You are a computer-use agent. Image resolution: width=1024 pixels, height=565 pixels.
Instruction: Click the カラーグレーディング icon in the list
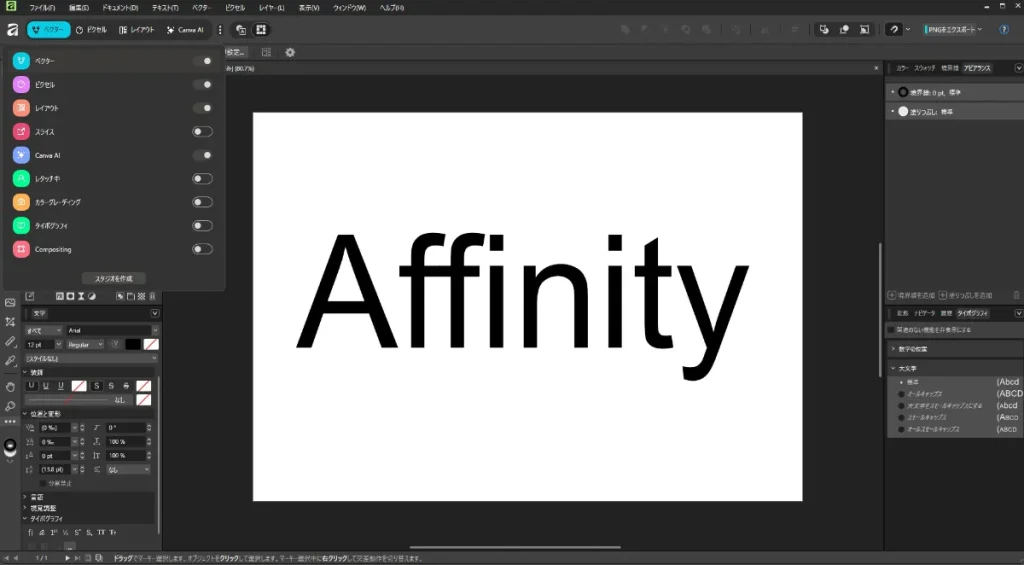tap(22, 202)
